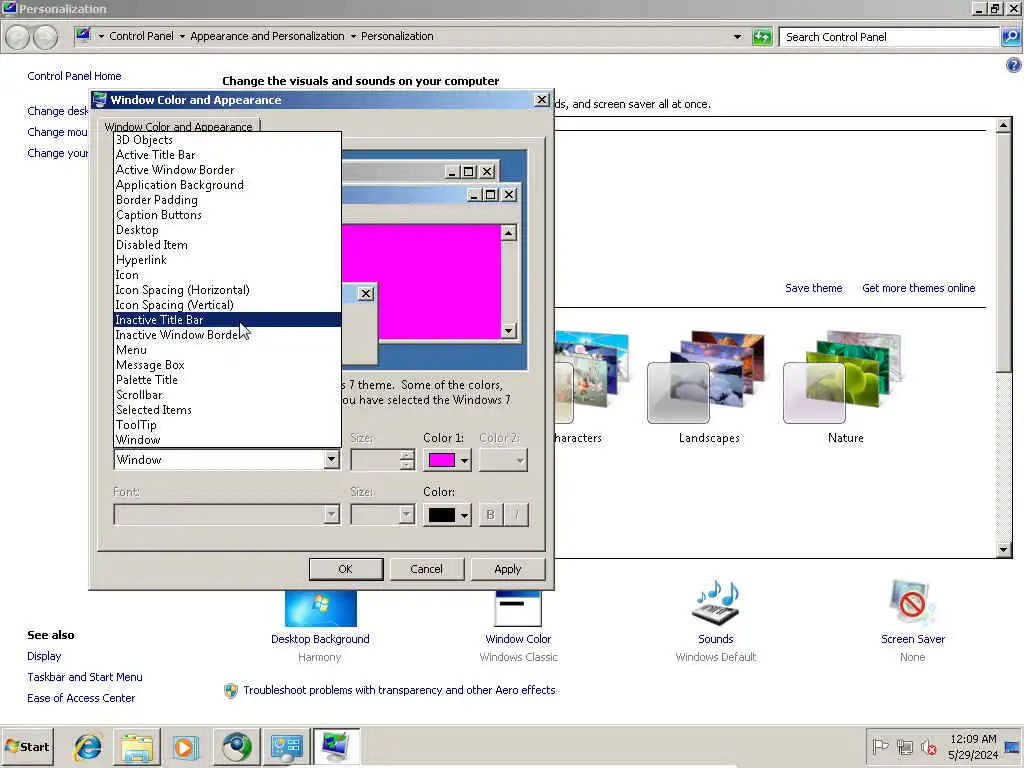Click the help question mark icon
1024x768 pixels.
click(x=1013, y=65)
